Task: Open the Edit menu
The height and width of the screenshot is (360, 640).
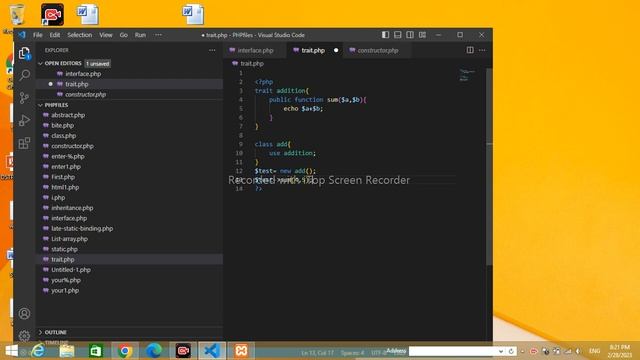Action: point(55,35)
